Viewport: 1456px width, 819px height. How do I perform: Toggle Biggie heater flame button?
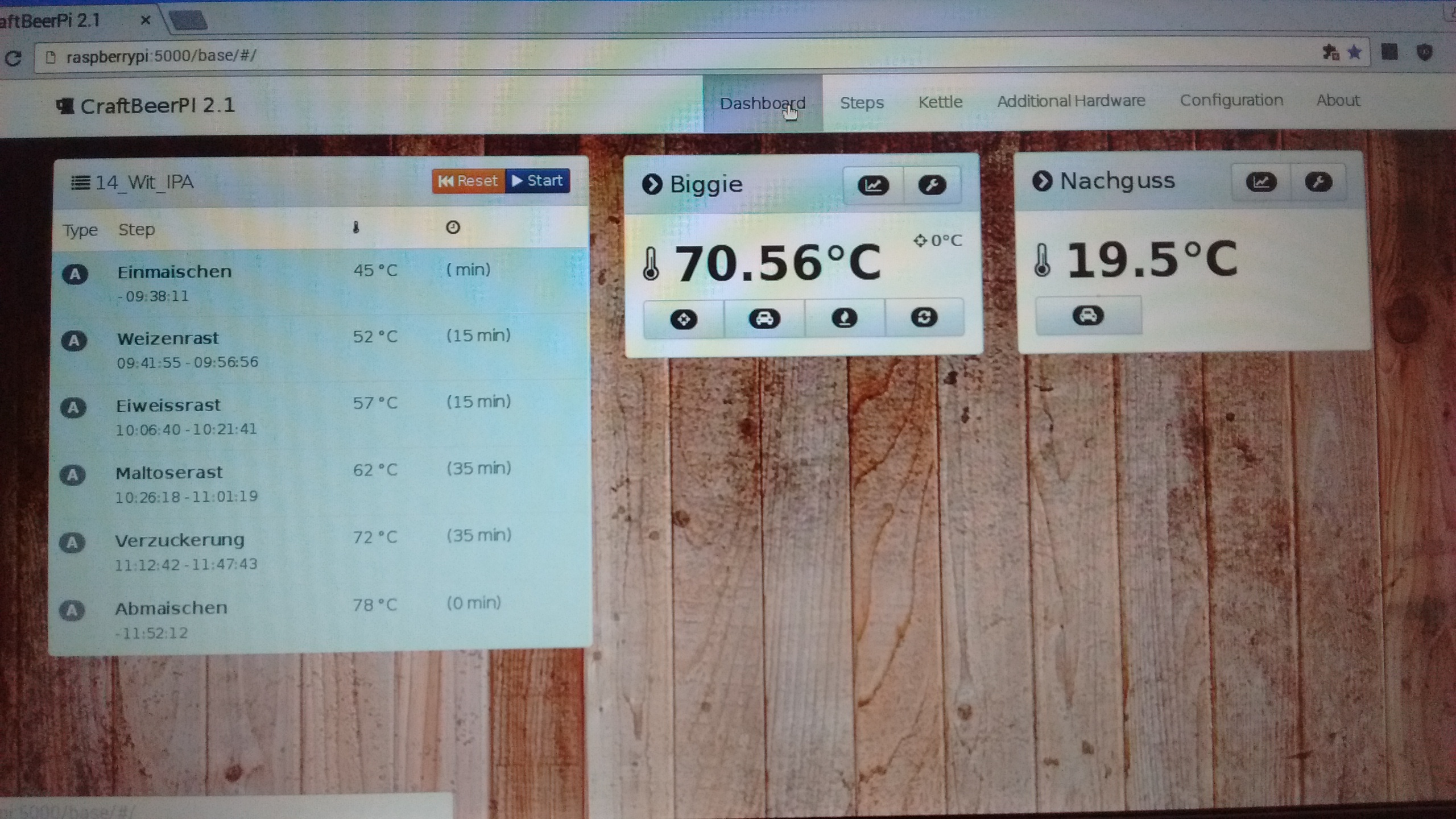pyautogui.click(x=845, y=318)
